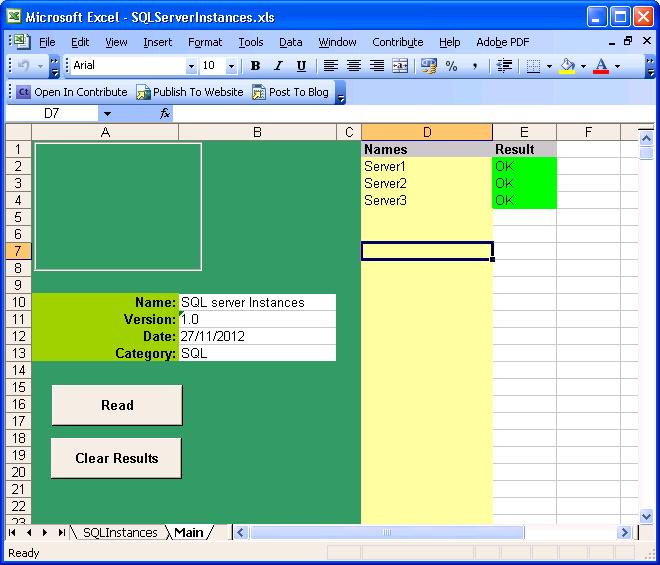Apply Percent style format
The height and width of the screenshot is (565, 660).
451,66
